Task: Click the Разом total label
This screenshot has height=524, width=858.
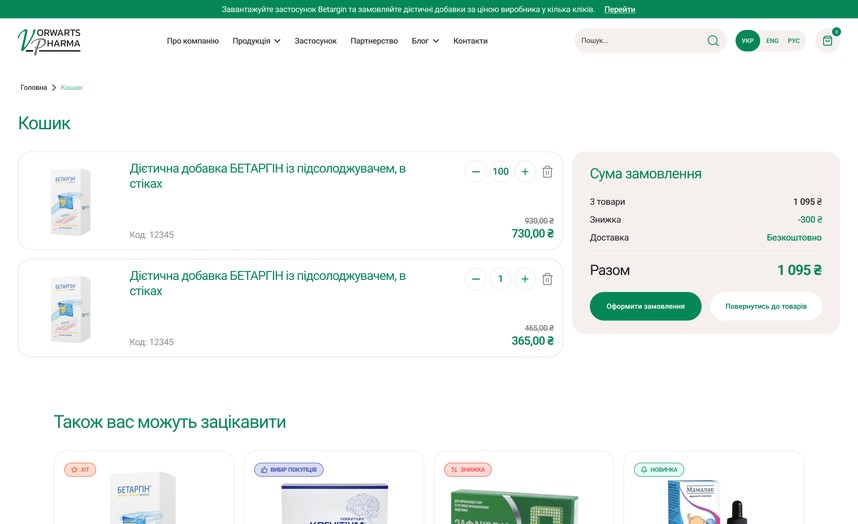Action: 610,270
